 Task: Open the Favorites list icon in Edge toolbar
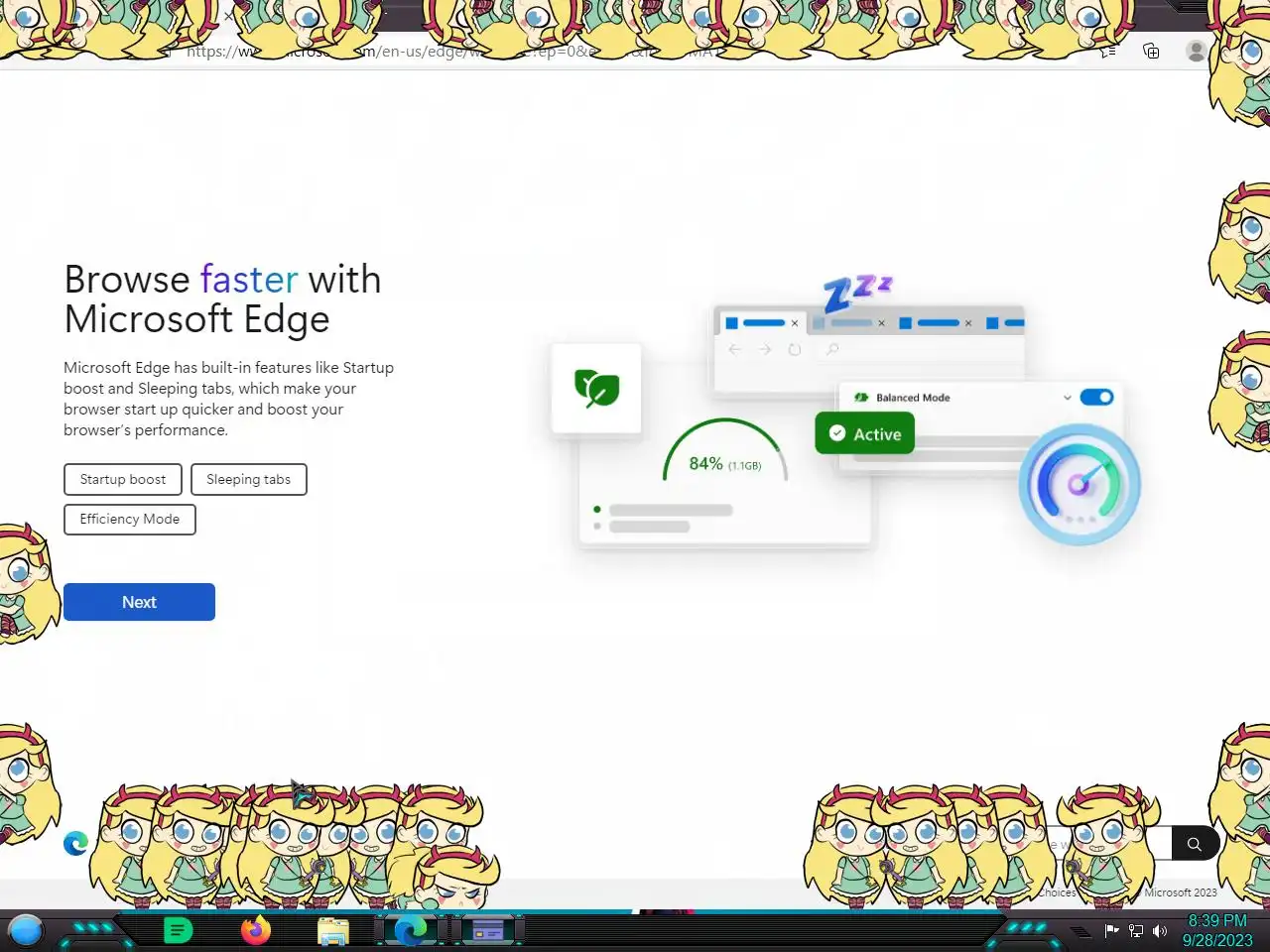1109,51
